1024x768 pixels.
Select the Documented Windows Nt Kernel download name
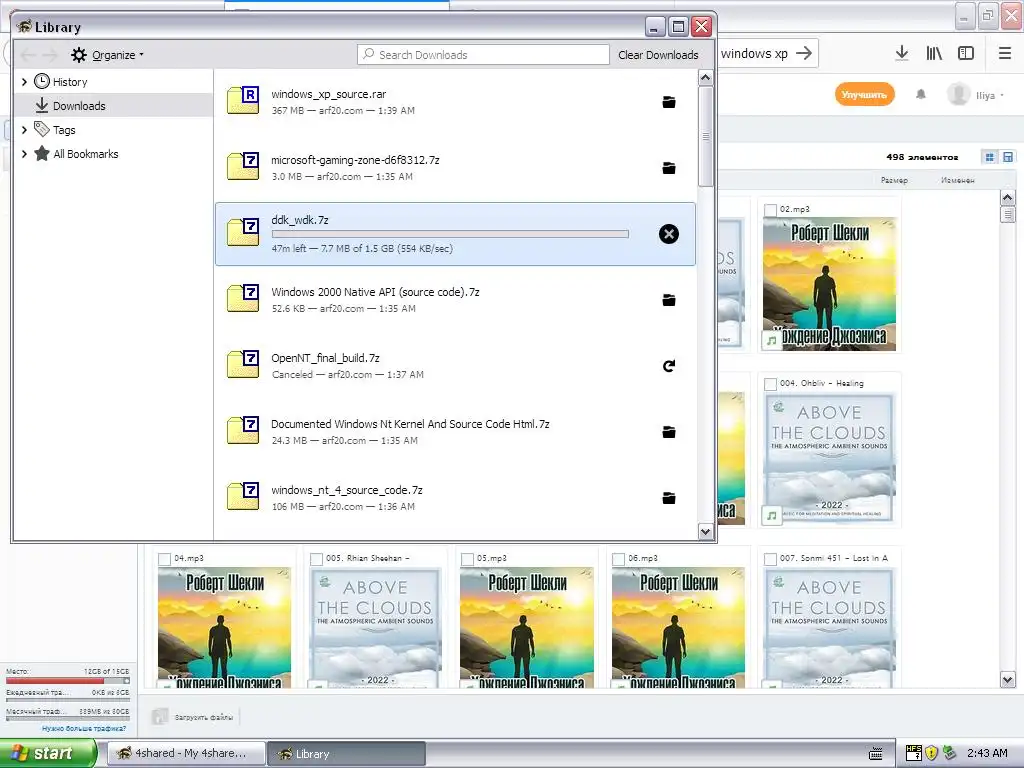coord(410,424)
